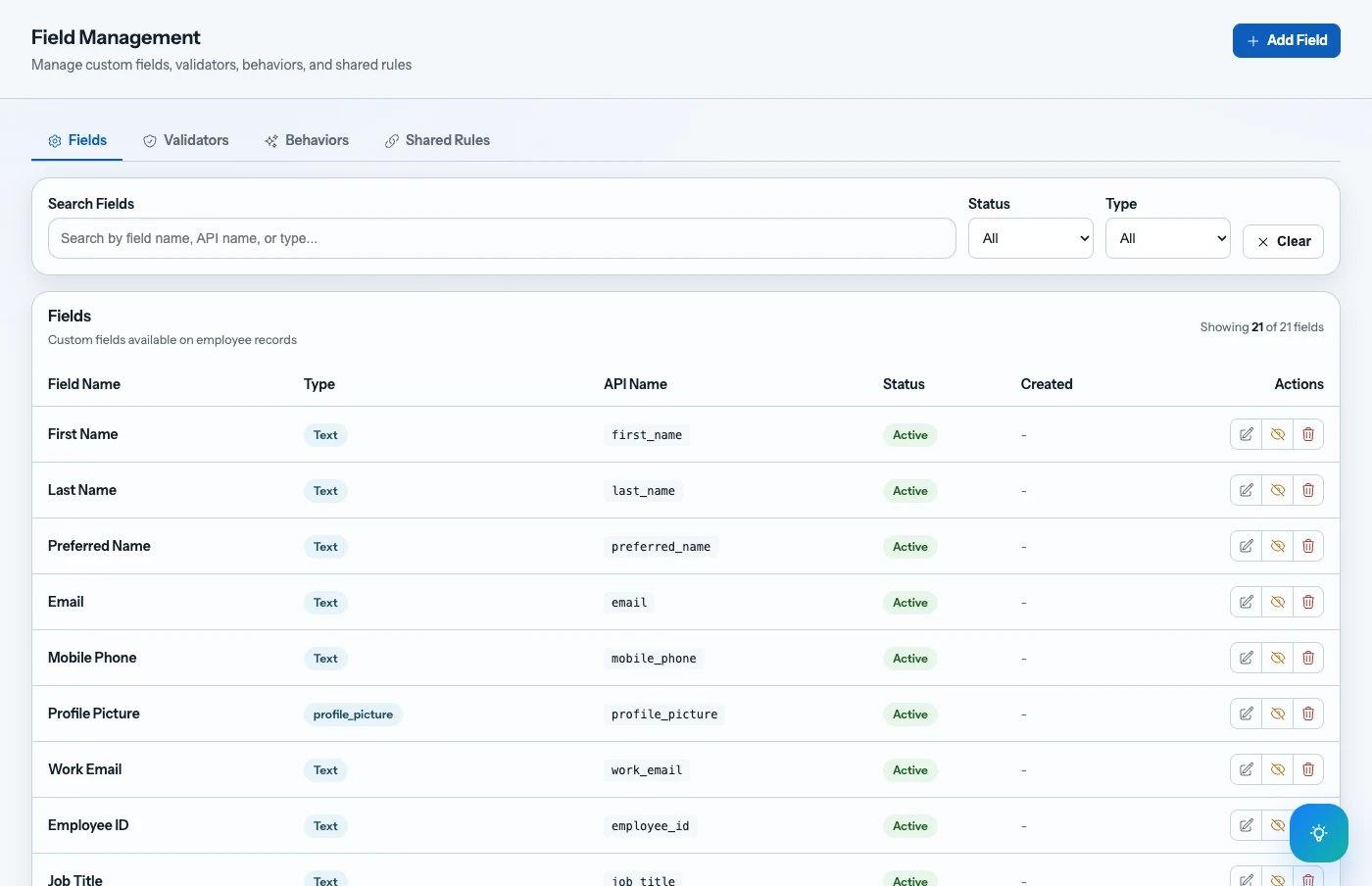Edit the Work Email field
The width and height of the screenshot is (1372, 886).
point(1246,769)
